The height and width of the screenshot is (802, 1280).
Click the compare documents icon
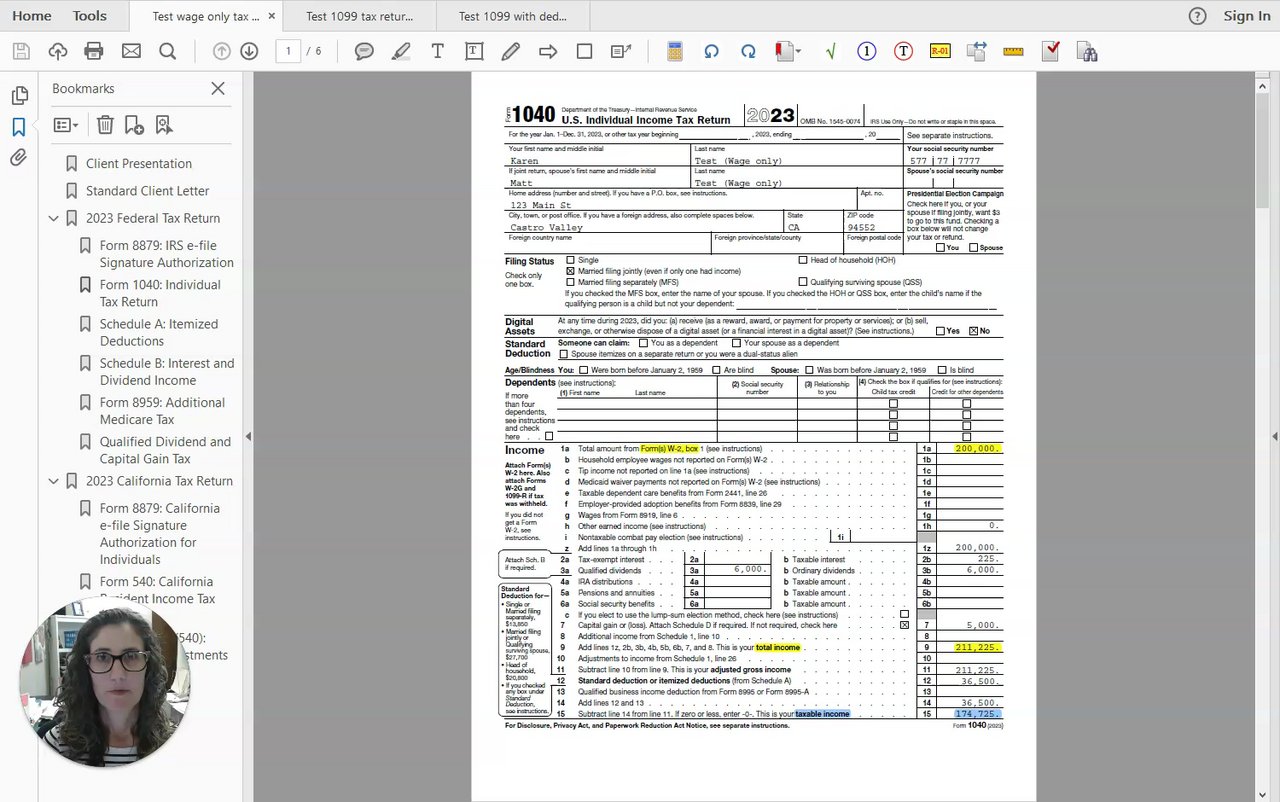(x=977, y=51)
